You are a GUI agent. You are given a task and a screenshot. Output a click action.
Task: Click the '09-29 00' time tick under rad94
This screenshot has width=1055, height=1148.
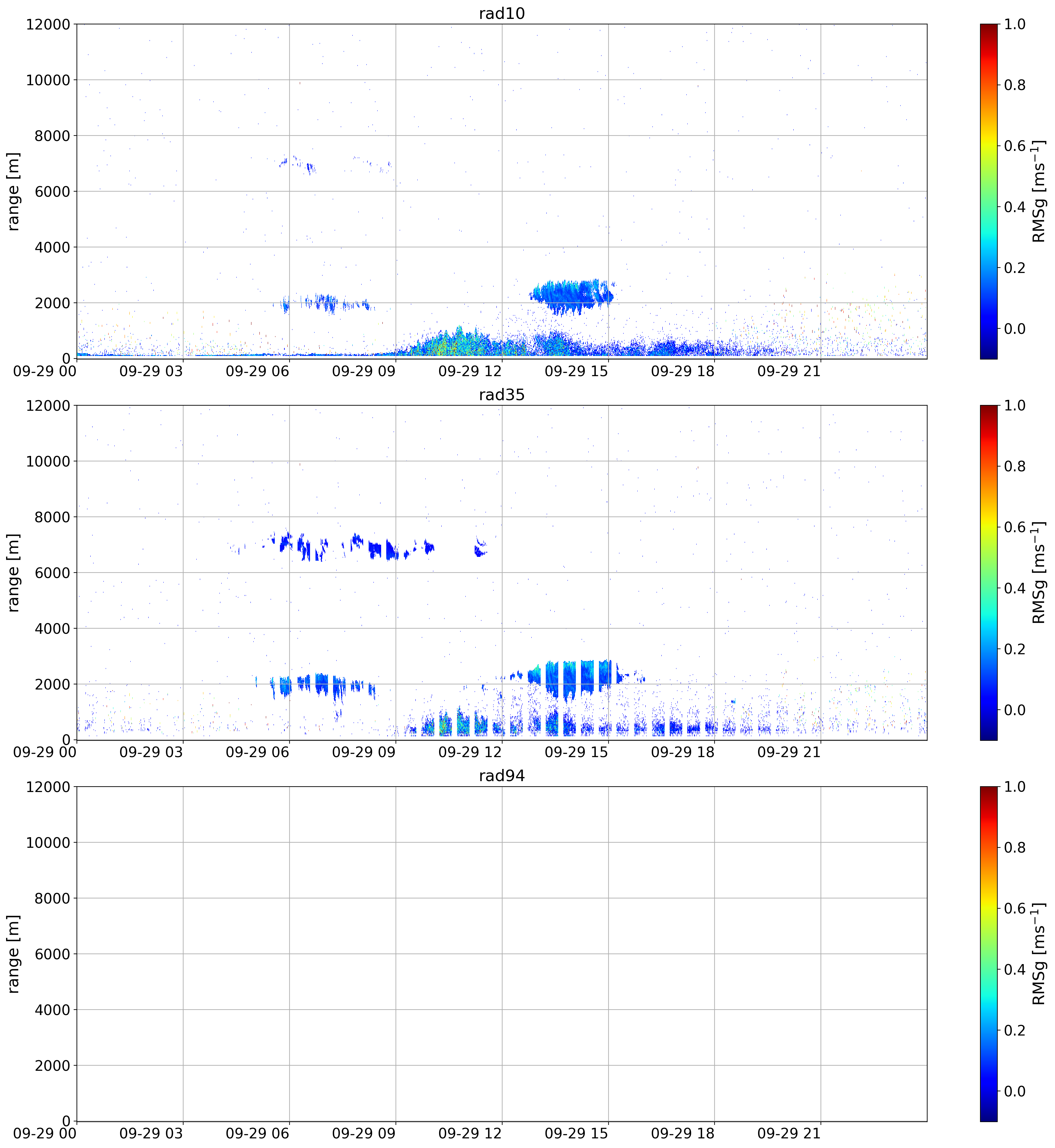pos(45,1134)
